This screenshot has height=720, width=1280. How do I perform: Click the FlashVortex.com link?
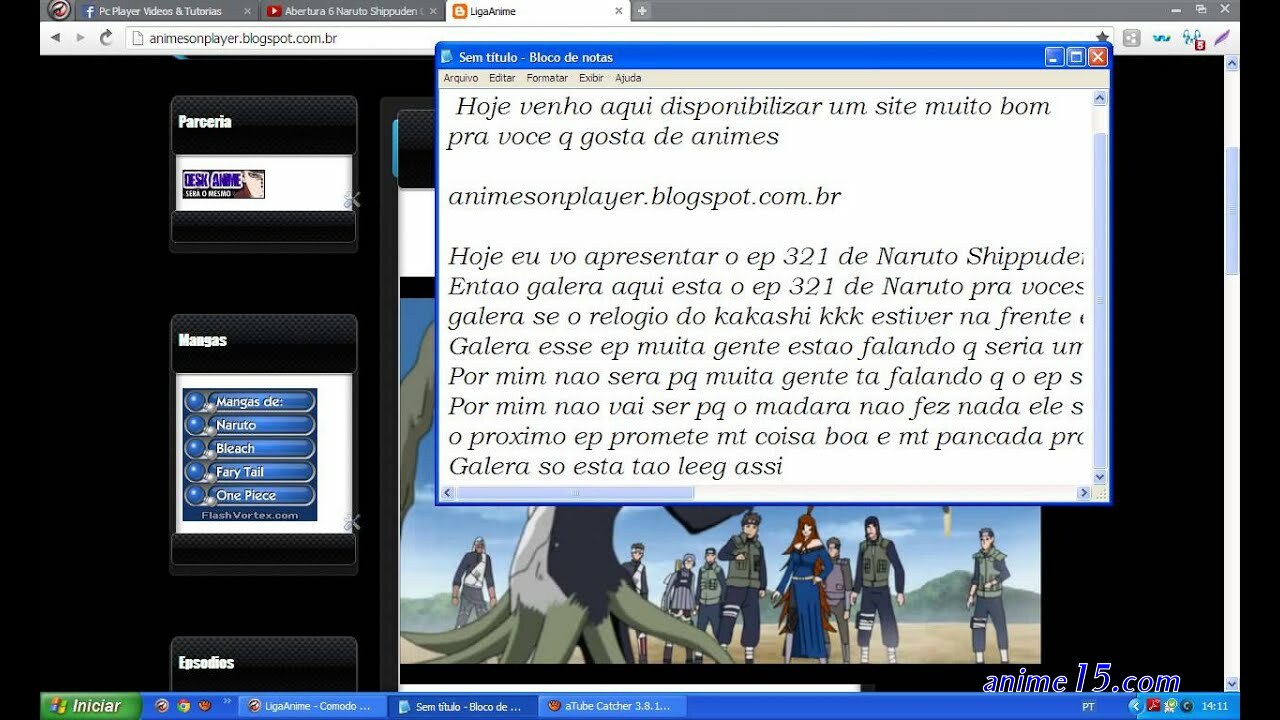[250, 515]
